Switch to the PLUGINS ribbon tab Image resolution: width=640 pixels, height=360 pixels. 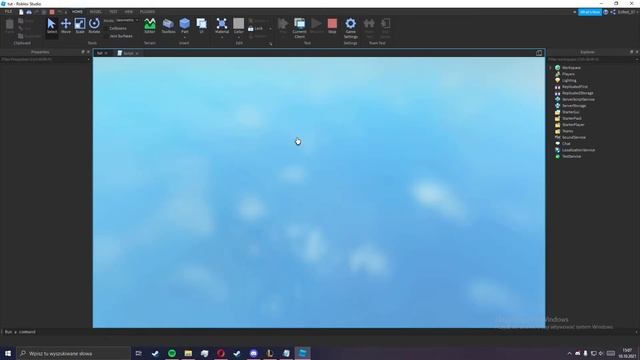(147, 12)
